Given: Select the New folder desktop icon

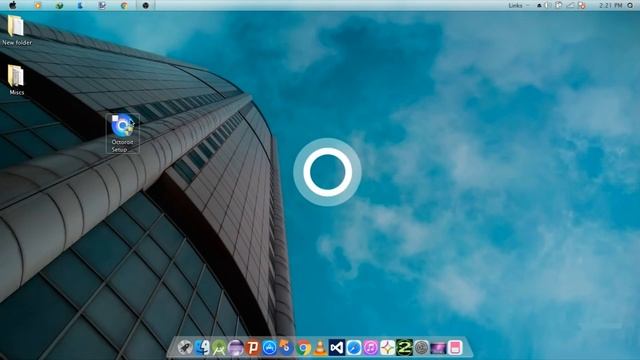Looking at the screenshot, I should click(x=17, y=30).
